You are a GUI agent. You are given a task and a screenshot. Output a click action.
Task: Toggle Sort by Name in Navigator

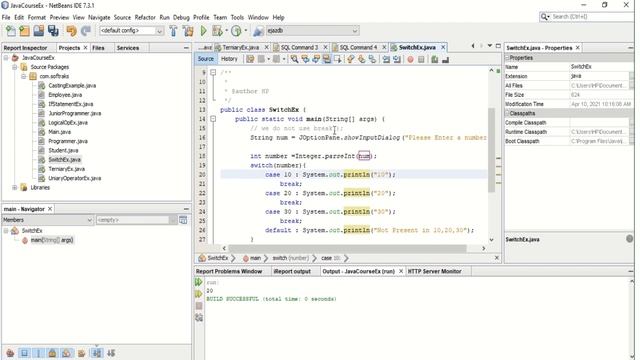97,353
